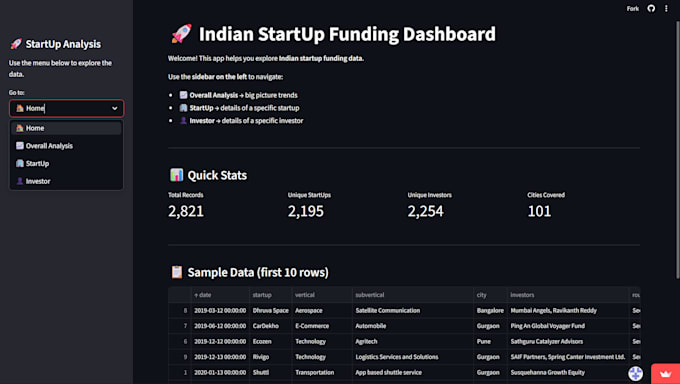680x384 pixels.
Task: Click the Satellite Communication subvertical cell
Action: 413,310
